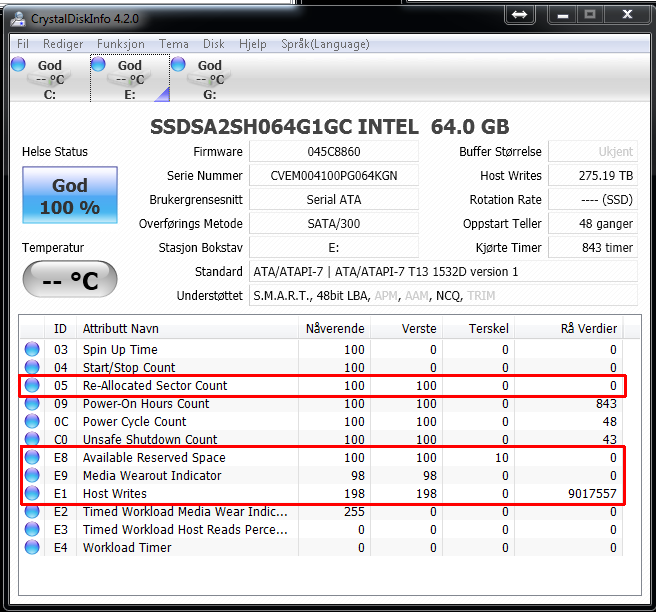
Task: Click the status orb for Timed Workload Media Wear
Action: [32, 511]
